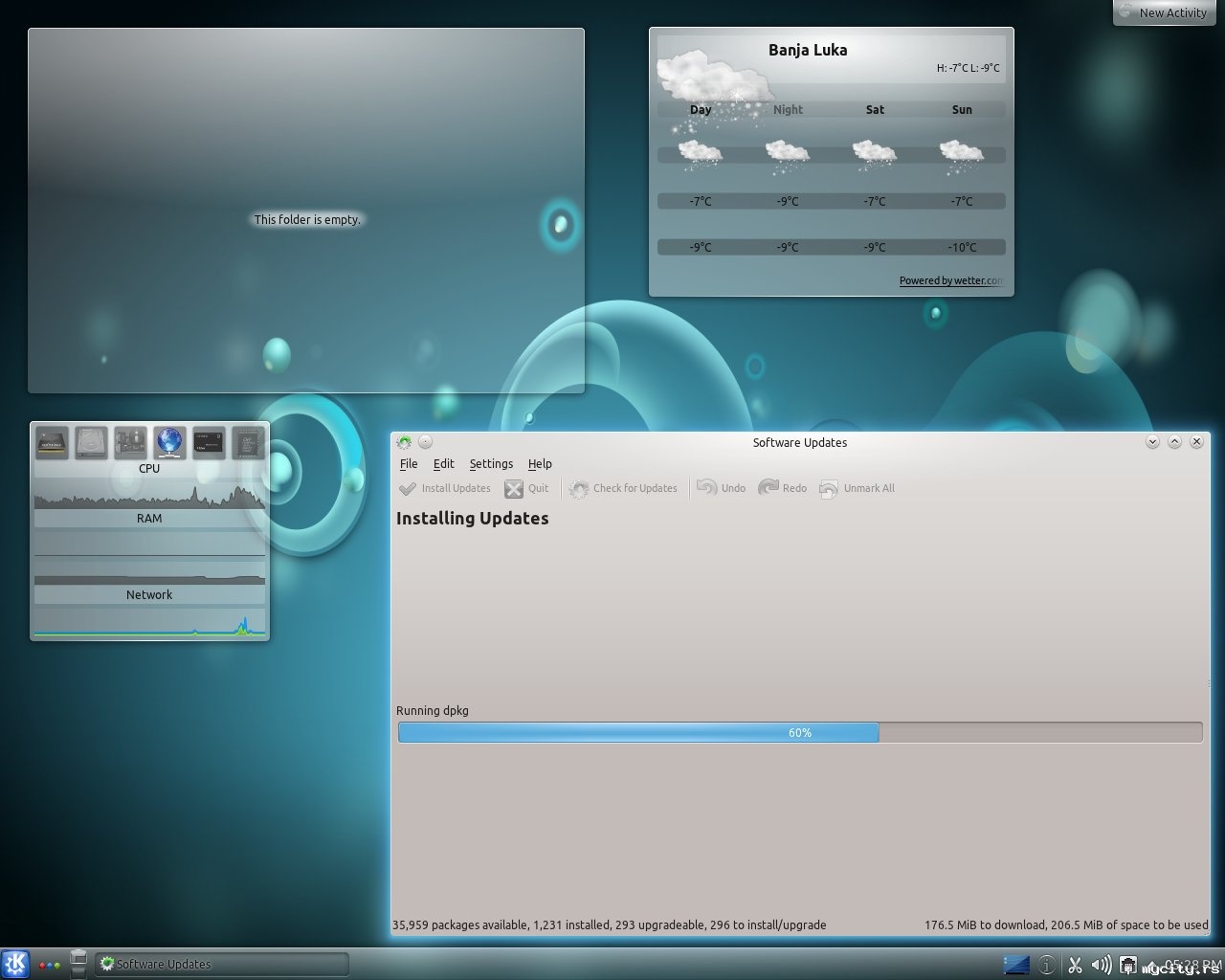Click the Quit toolbar button

click(527, 489)
